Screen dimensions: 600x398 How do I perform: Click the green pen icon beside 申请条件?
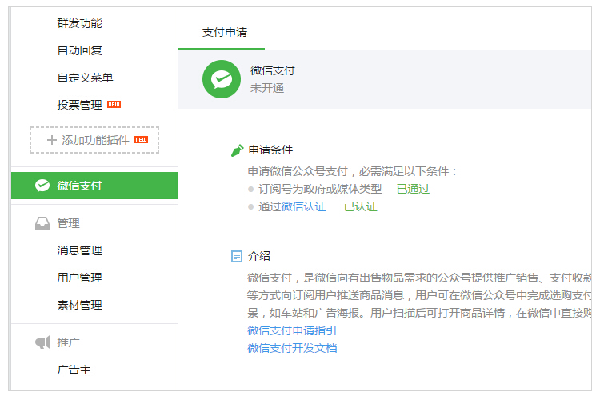(x=237, y=150)
